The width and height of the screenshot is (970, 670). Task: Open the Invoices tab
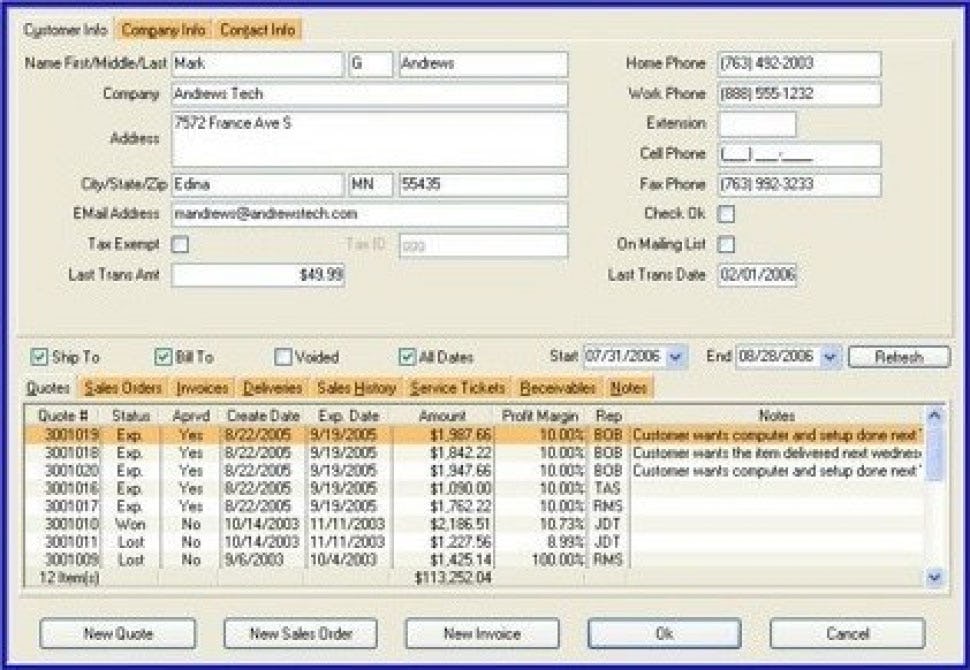[x=202, y=388]
